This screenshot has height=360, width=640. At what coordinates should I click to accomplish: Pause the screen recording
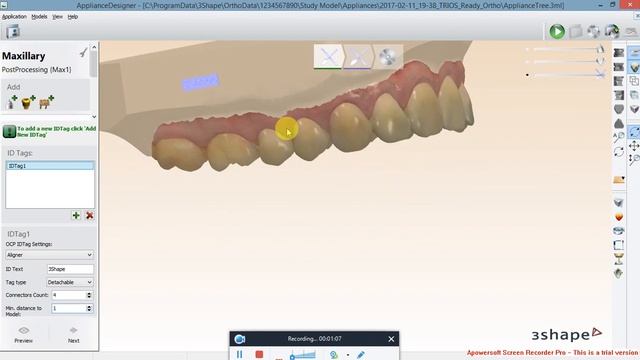click(240, 354)
